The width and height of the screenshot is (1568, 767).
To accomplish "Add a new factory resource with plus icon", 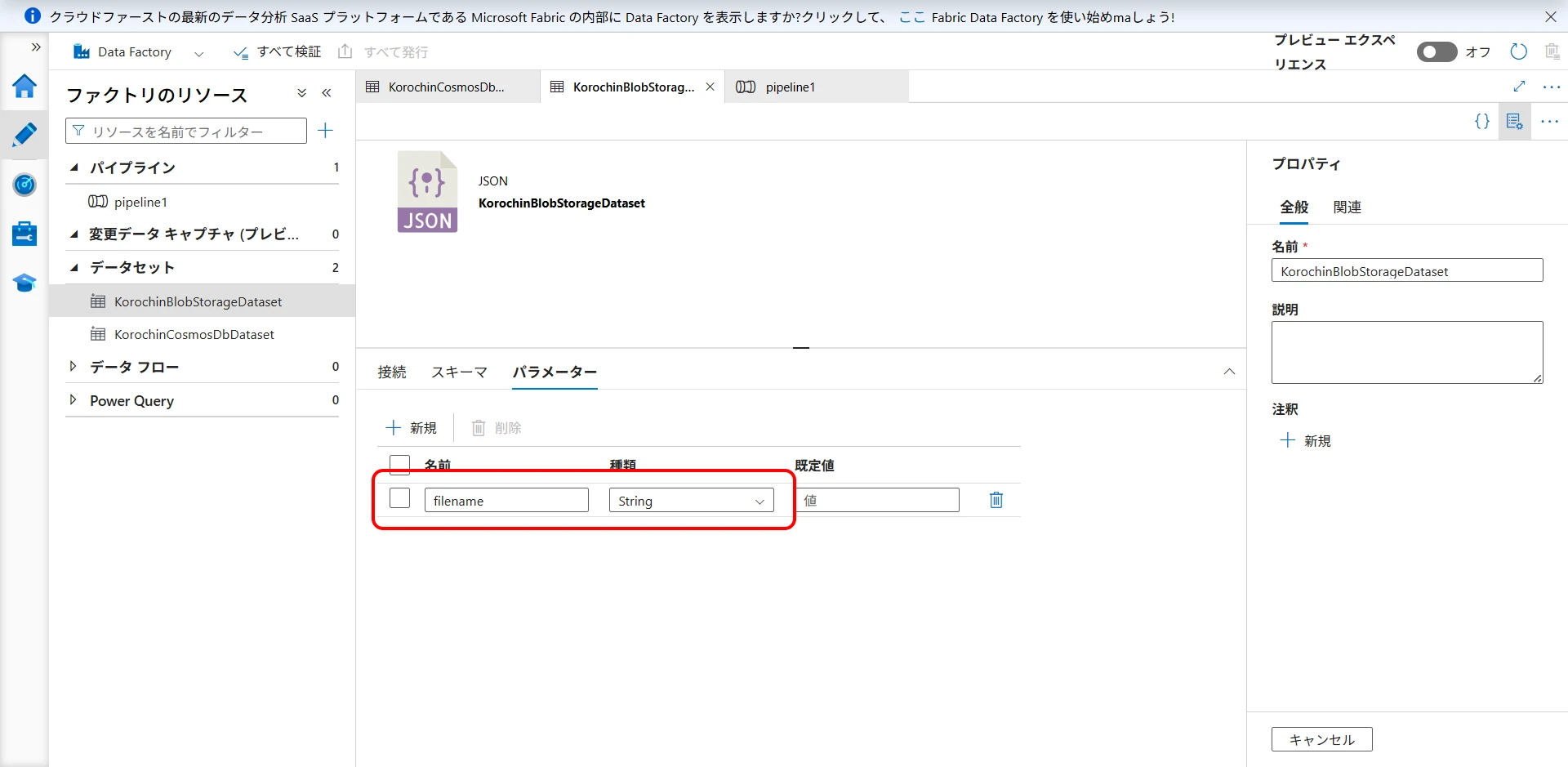I will click(x=325, y=131).
